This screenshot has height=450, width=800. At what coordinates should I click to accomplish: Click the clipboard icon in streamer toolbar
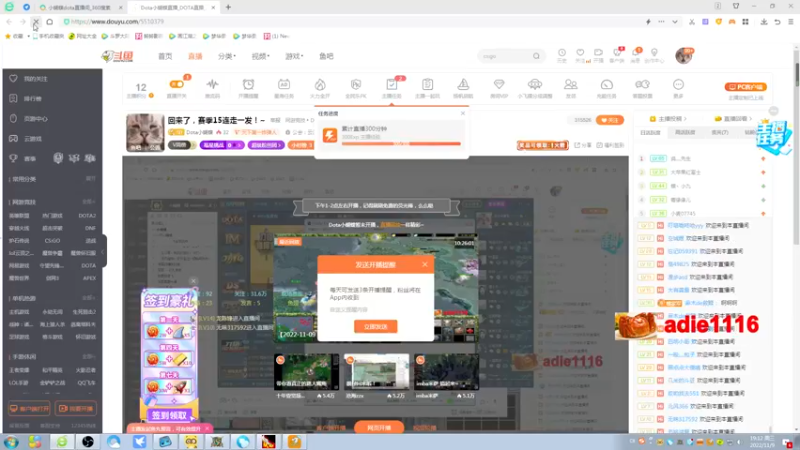pos(428,84)
